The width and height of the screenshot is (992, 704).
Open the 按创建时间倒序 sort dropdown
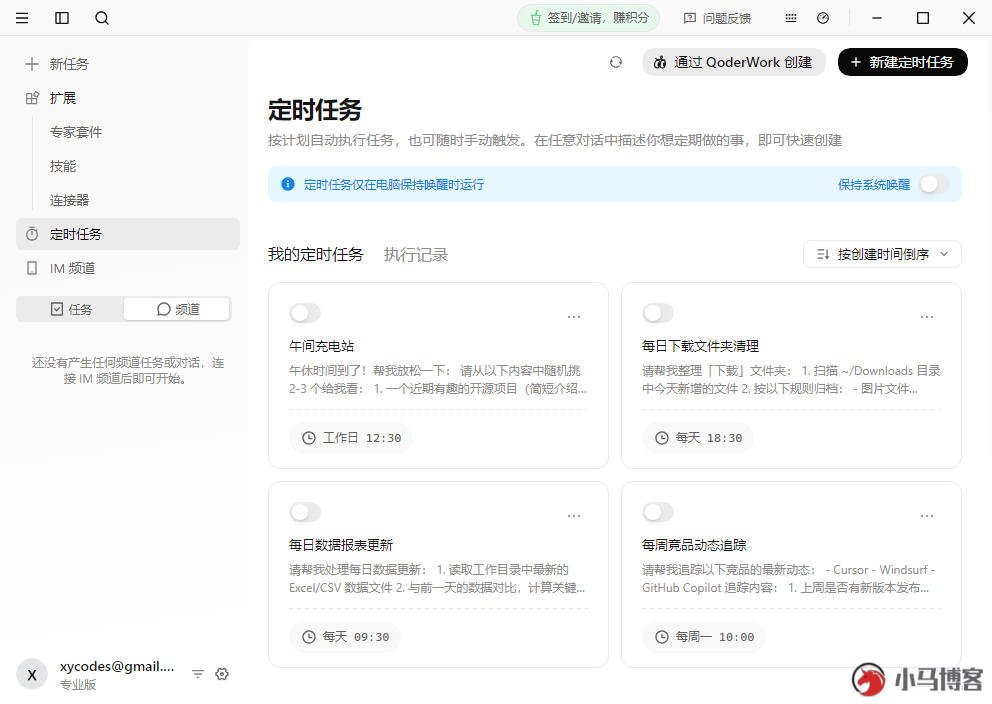(x=882, y=254)
